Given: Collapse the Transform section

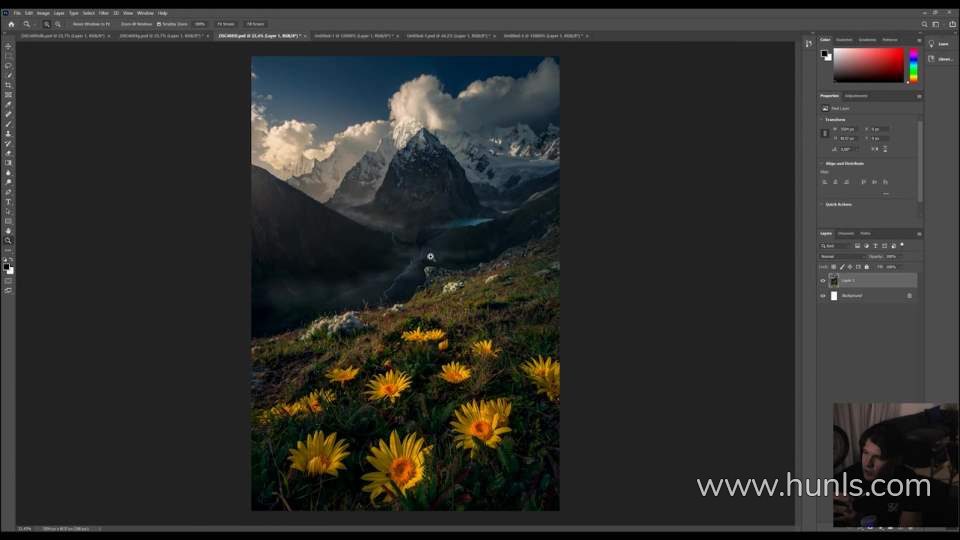Looking at the screenshot, I should tap(822, 120).
